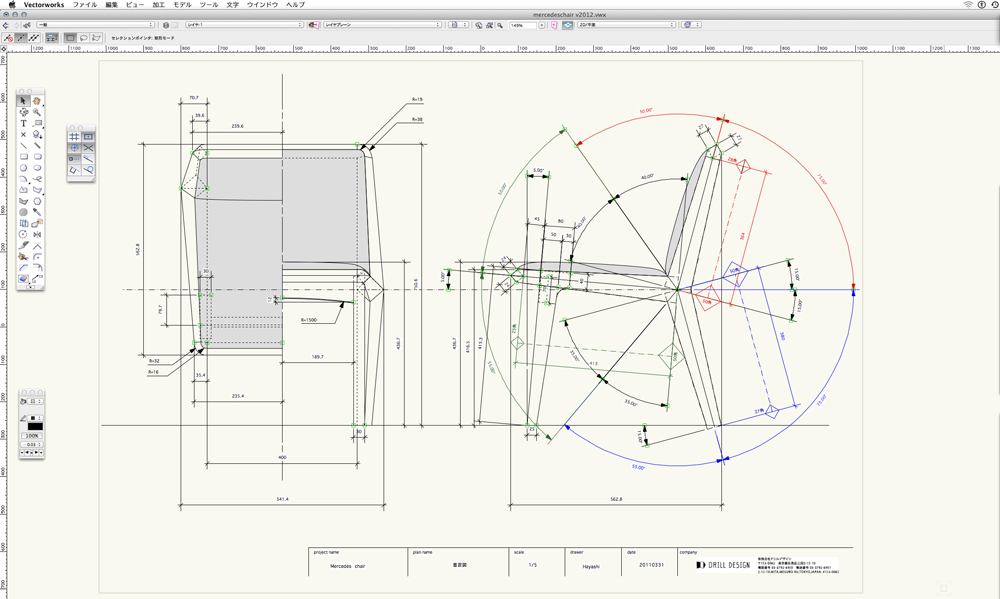1000x599 pixels.
Task: Click the 100% opacity button in attributes palette
Action: [x=32, y=436]
